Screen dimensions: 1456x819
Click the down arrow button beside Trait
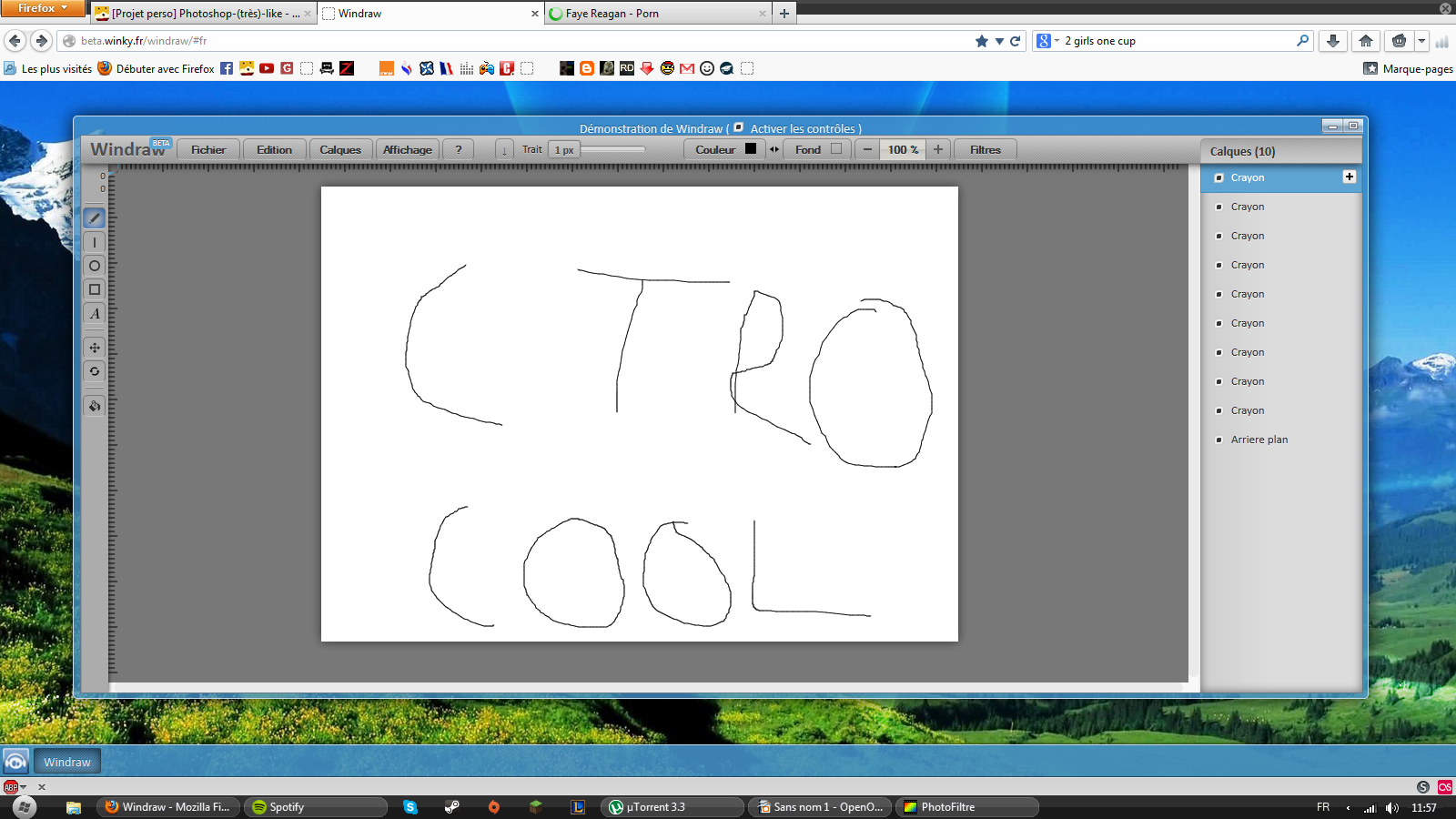click(x=504, y=149)
